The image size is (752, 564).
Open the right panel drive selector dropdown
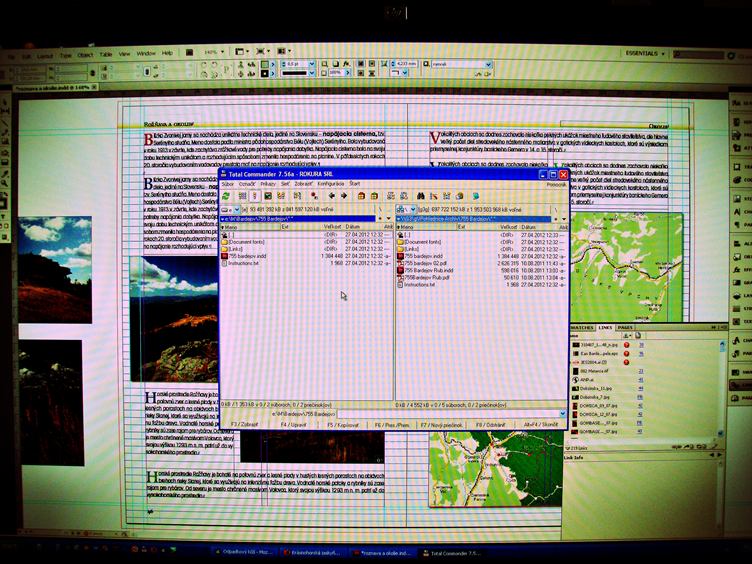coord(403,209)
